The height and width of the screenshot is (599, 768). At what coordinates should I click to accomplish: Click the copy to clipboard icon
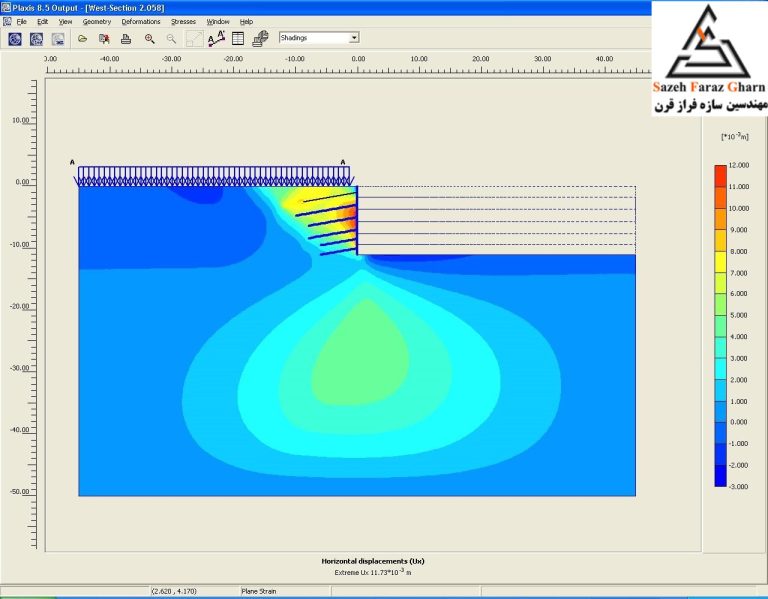coord(104,39)
